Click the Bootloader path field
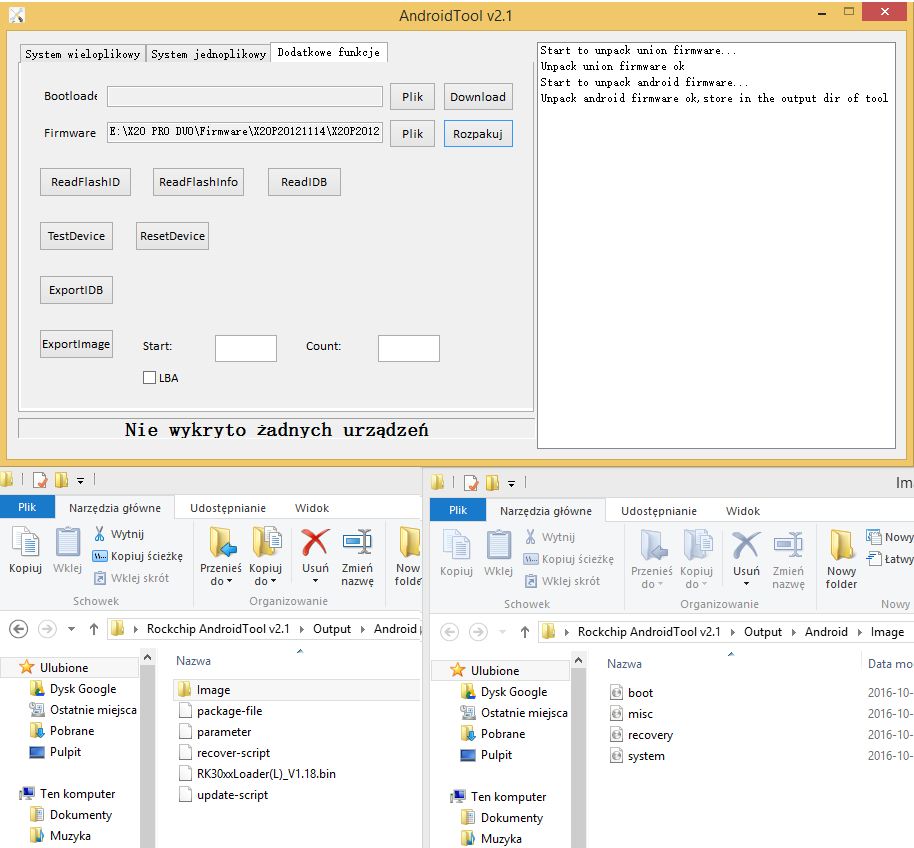The image size is (914, 848). tap(244, 97)
